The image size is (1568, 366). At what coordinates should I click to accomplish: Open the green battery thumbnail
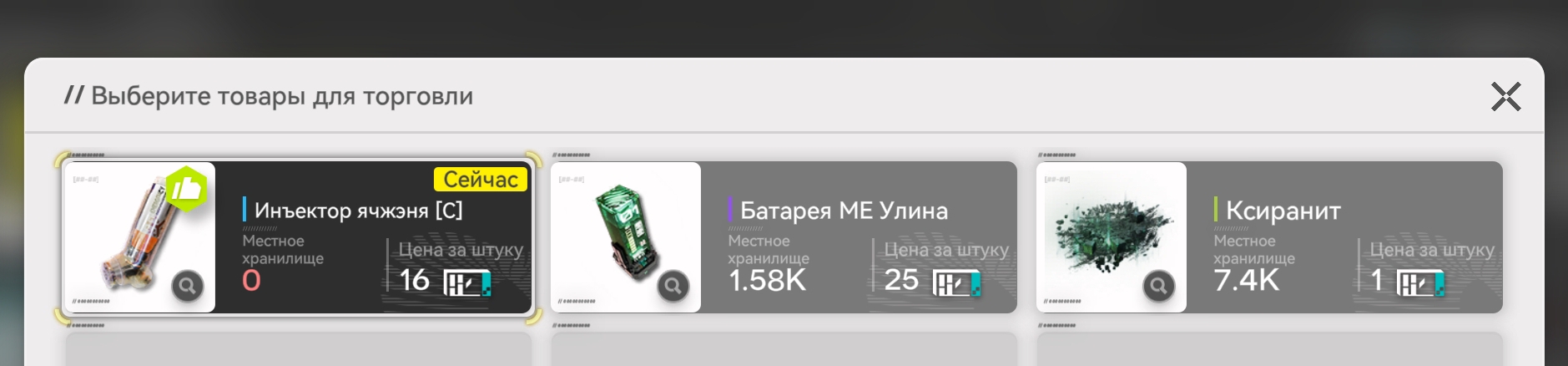click(626, 237)
